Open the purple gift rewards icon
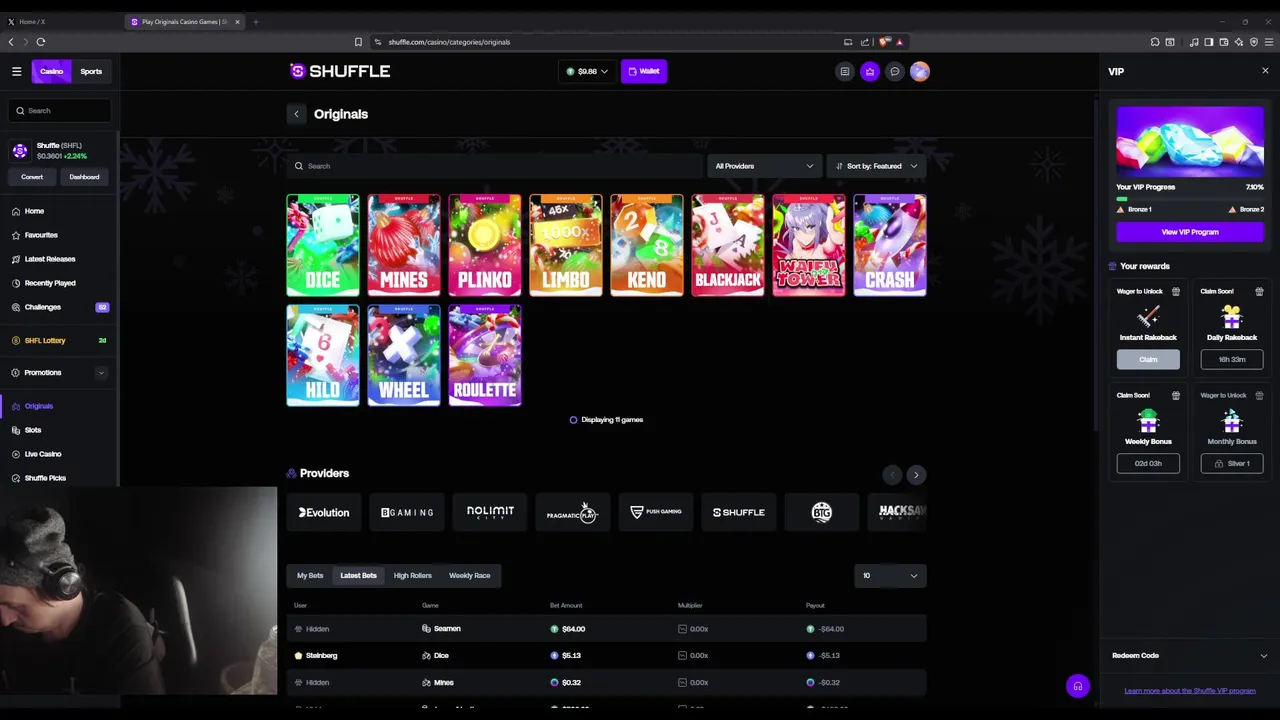This screenshot has width=1280, height=720. [870, 71]
